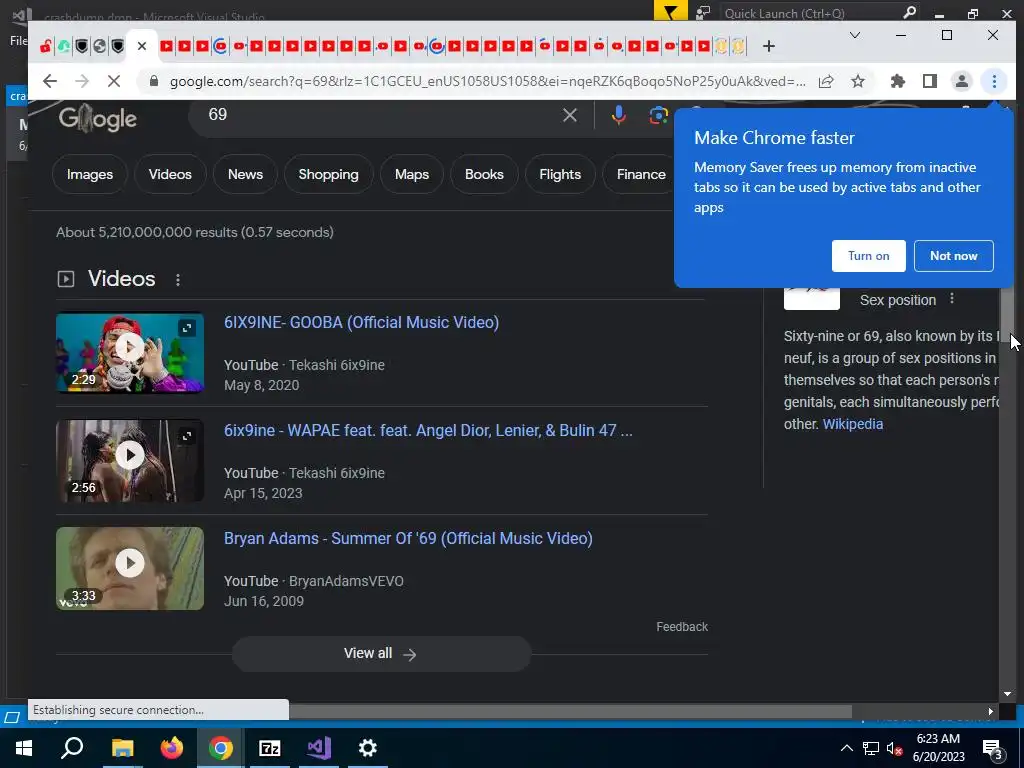Image resolution: width=1024 pixels, height=768 pixels.
Task: Switch to Visual Studio from the taskbar
Action: point(319,748)
